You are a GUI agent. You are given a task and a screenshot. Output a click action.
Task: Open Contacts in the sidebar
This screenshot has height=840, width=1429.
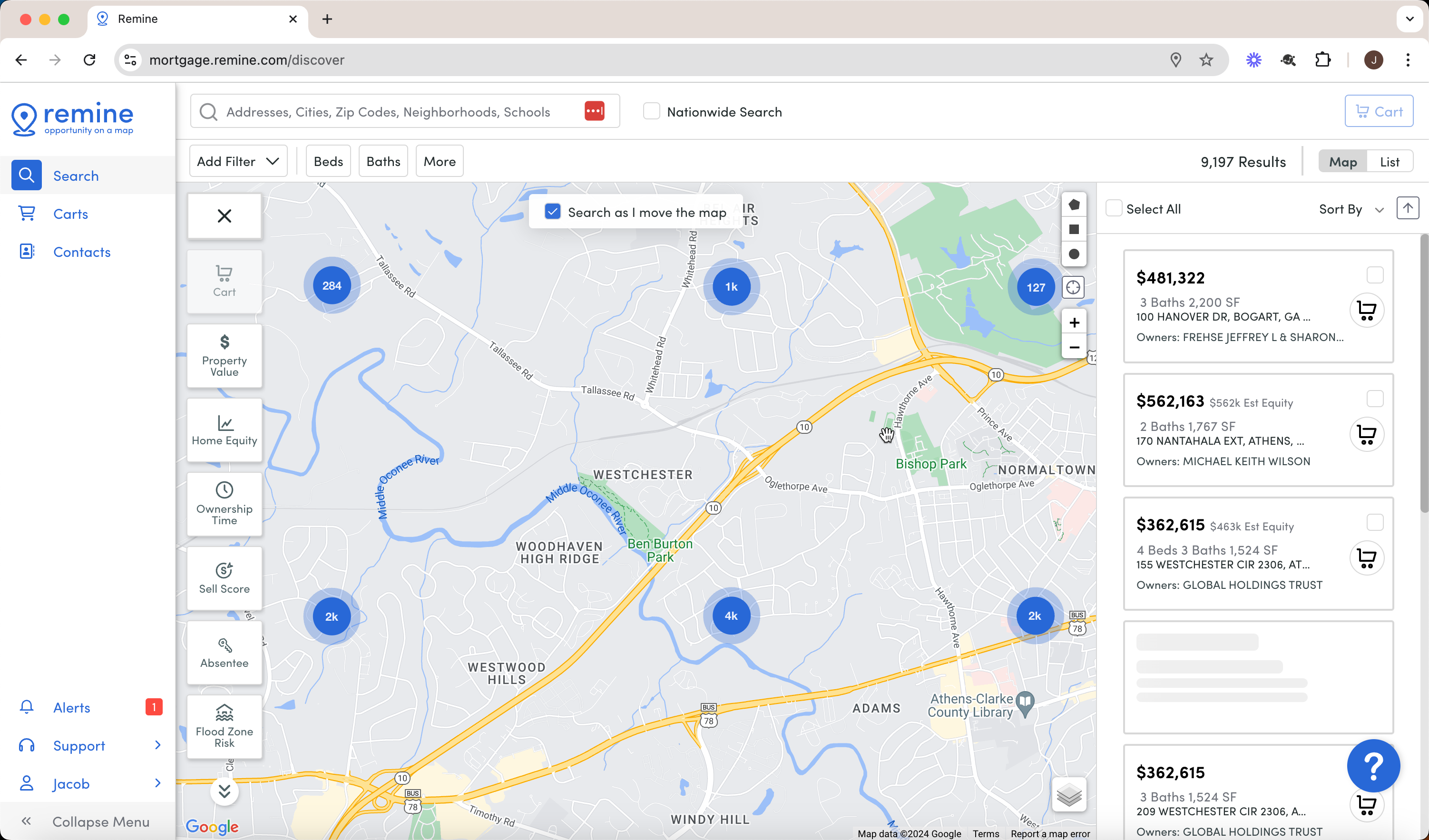[x=82, y=252]
